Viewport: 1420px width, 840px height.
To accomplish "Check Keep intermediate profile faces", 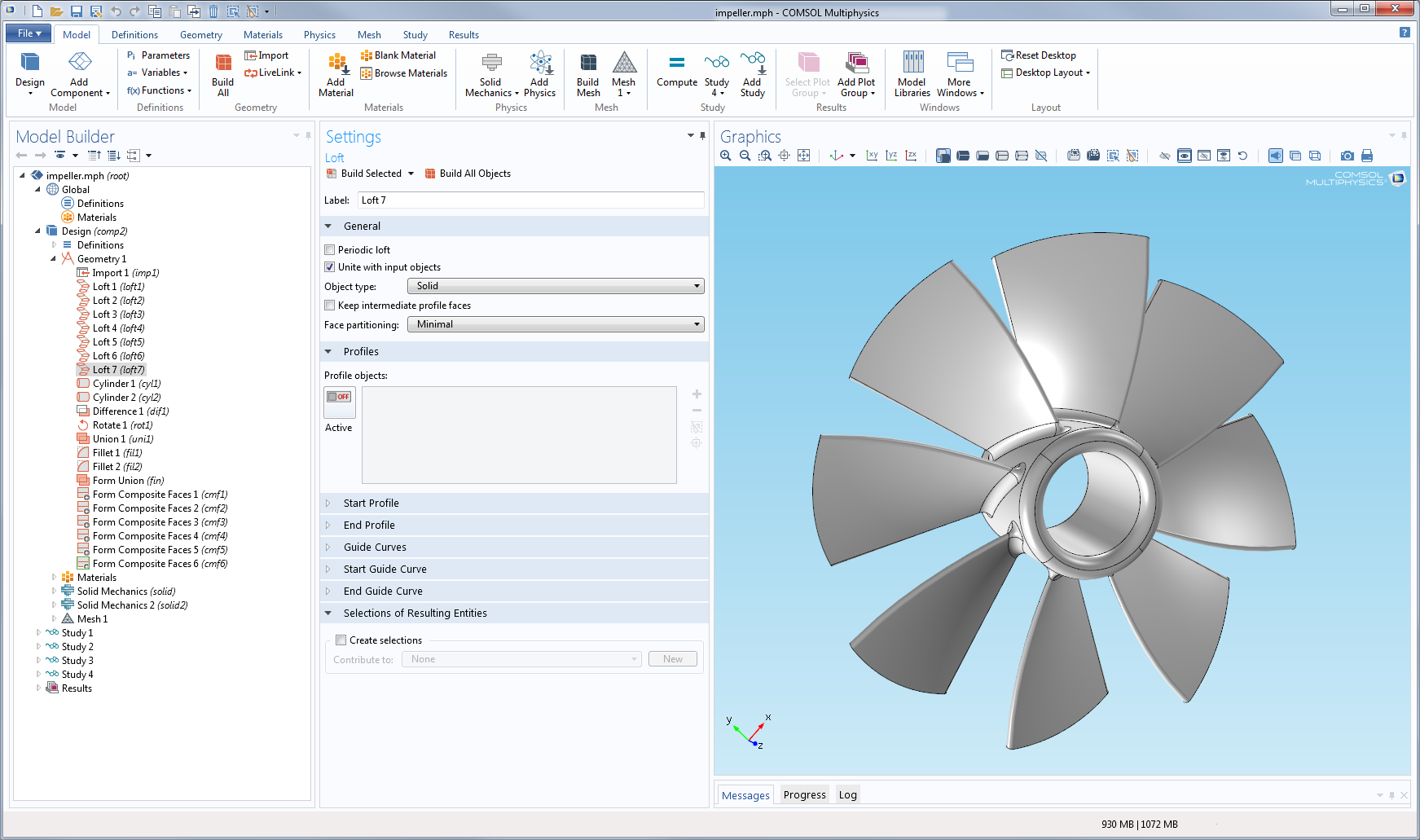I will [x=330, y=306].
